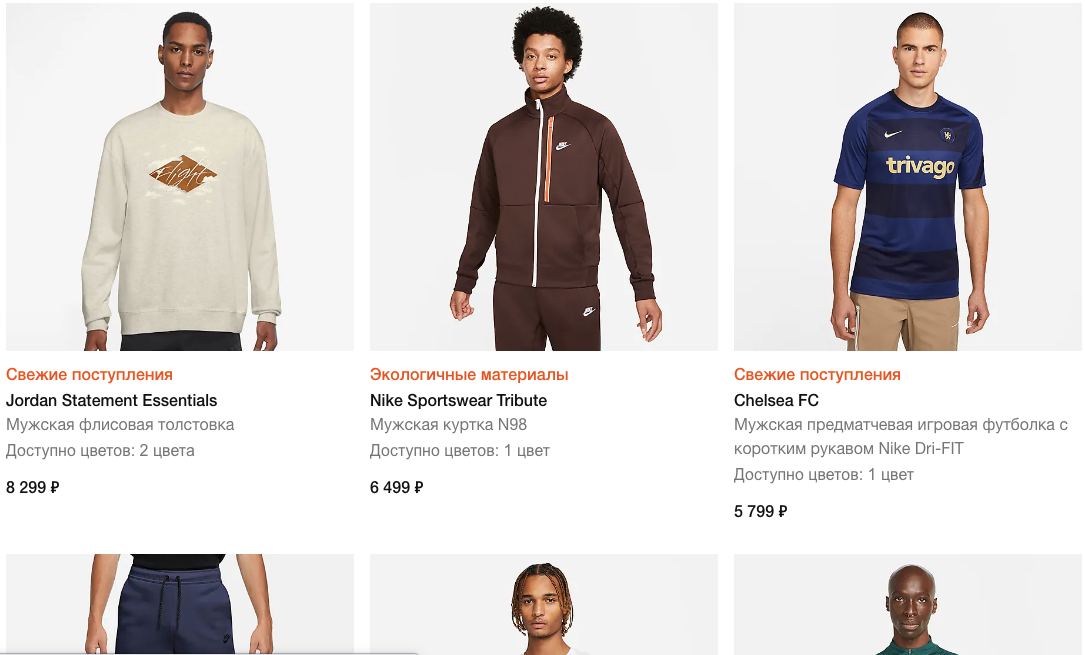Click 'Свежие поступления' above Chelsea FC
The width and height of the screenshot is (1085, 655).
pyautogui.click(x=817, y=375)
